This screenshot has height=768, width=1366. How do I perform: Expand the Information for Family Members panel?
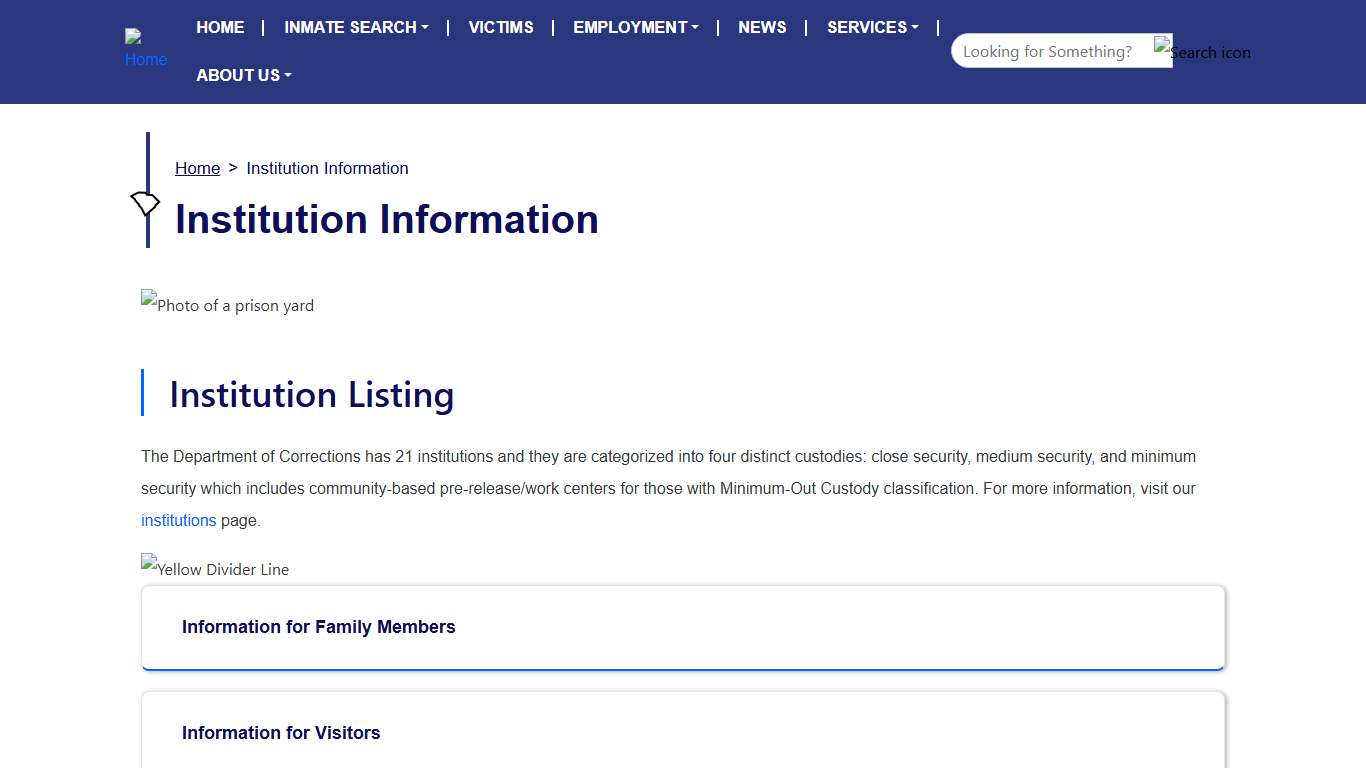[318, 627]
